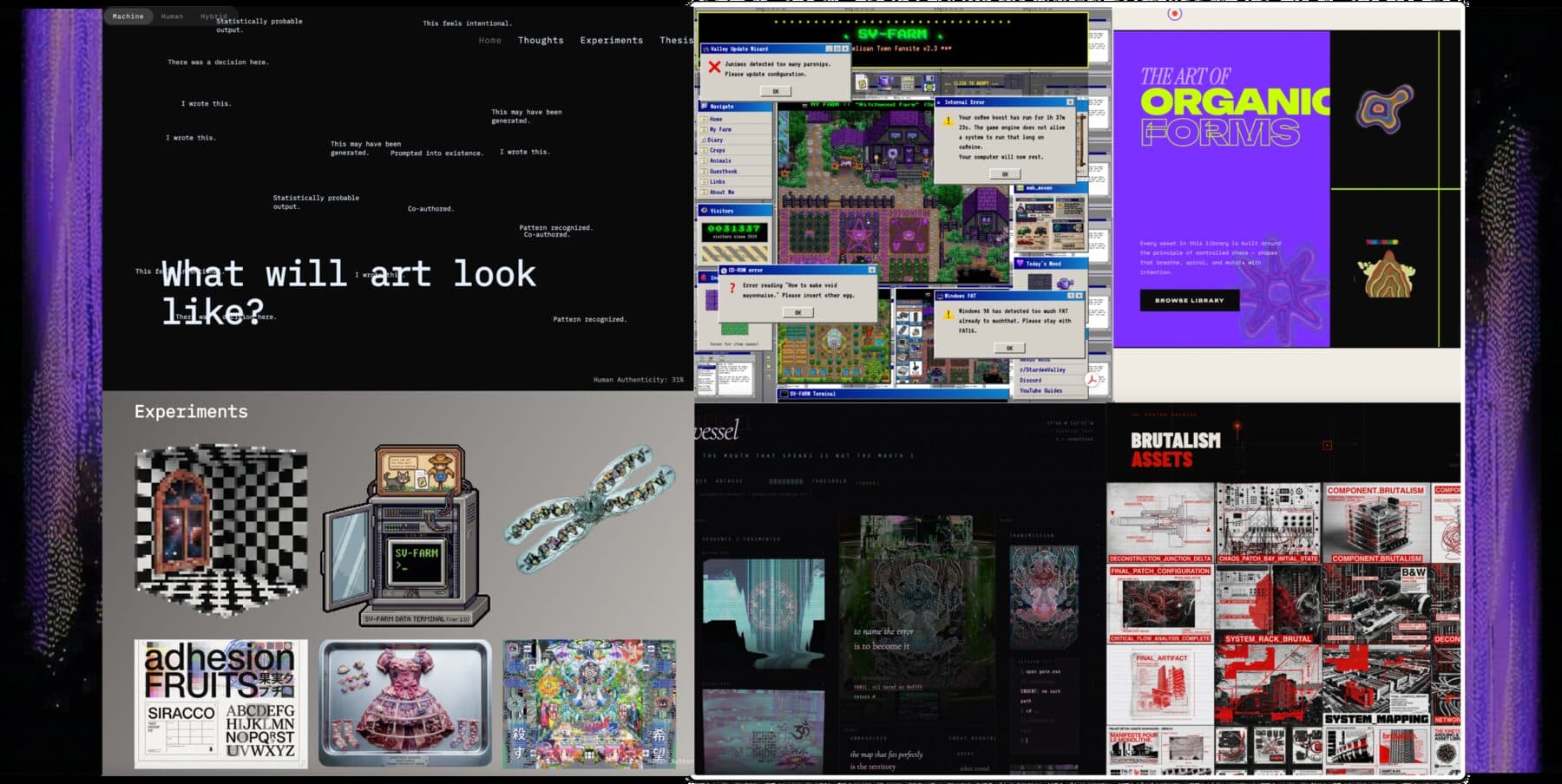Open the Discord link

[1030, 381]
